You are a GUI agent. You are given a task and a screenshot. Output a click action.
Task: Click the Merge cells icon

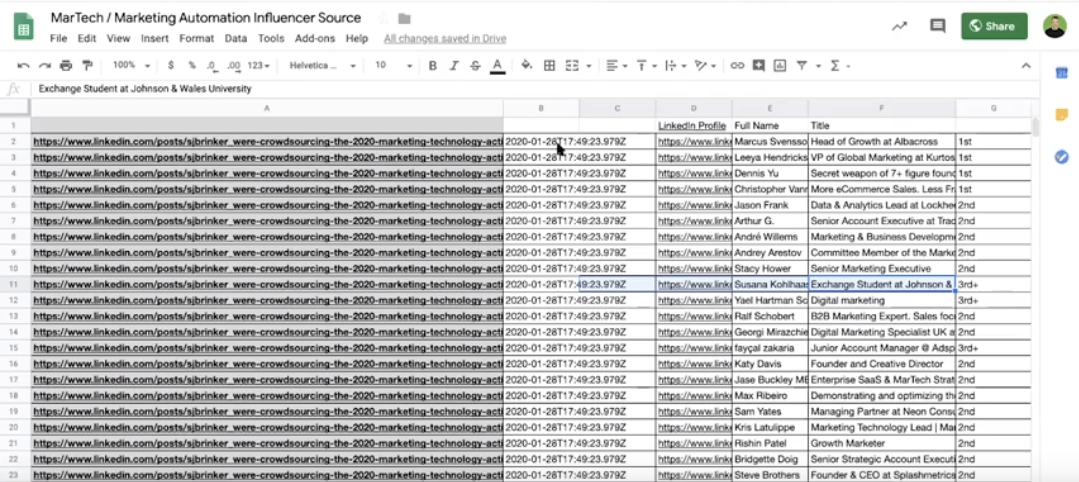coord(572,65)
